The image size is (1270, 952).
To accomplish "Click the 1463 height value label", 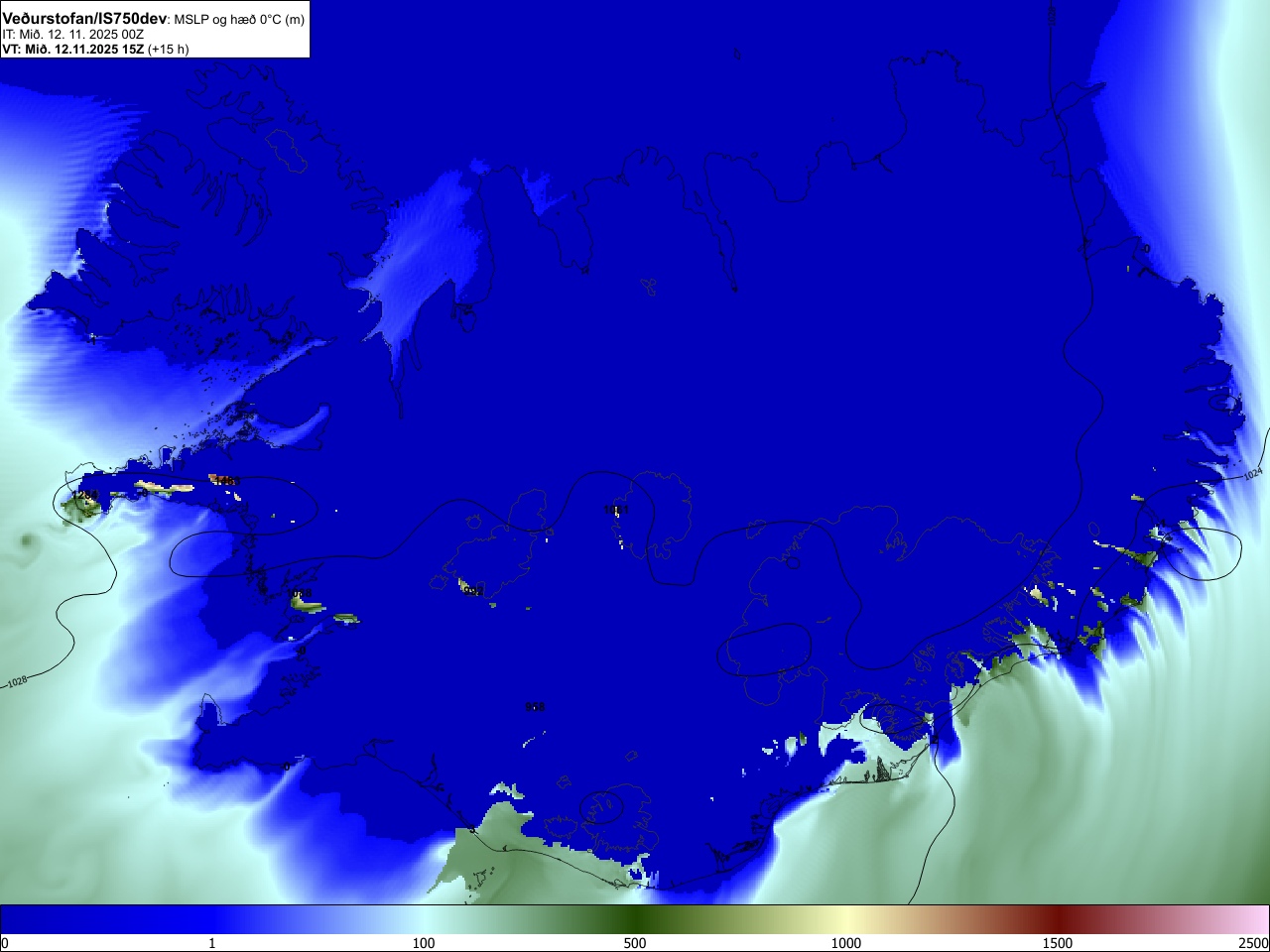I will click(x=227, y=481).
